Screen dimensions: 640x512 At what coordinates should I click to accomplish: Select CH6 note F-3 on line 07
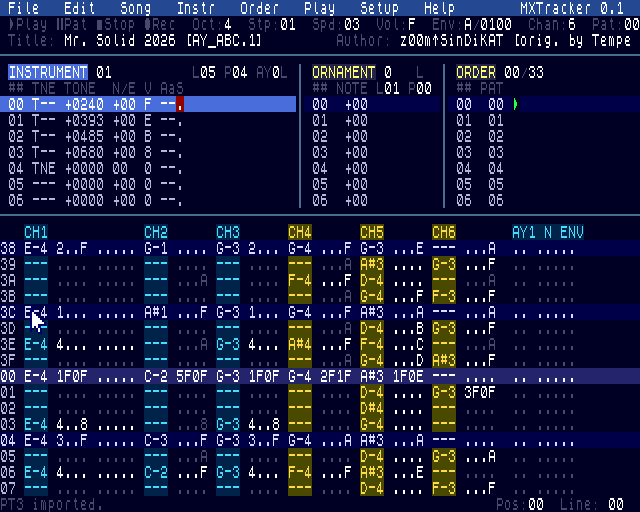pyautogui.click(x=444, y=488)
